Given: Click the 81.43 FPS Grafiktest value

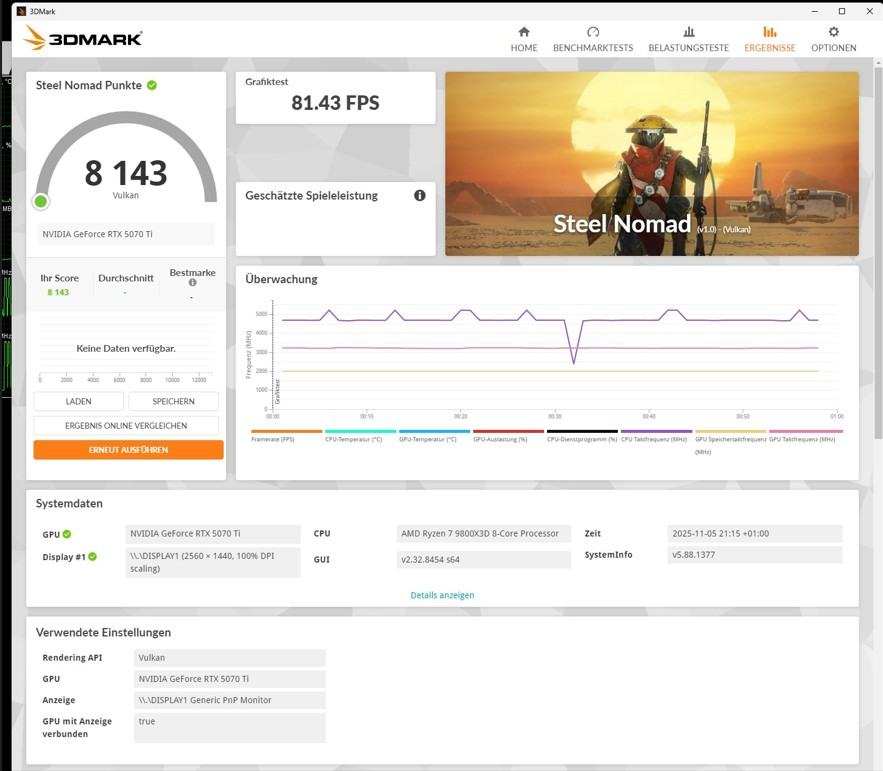Looking at the screenshot, I should tap(335, 103).
